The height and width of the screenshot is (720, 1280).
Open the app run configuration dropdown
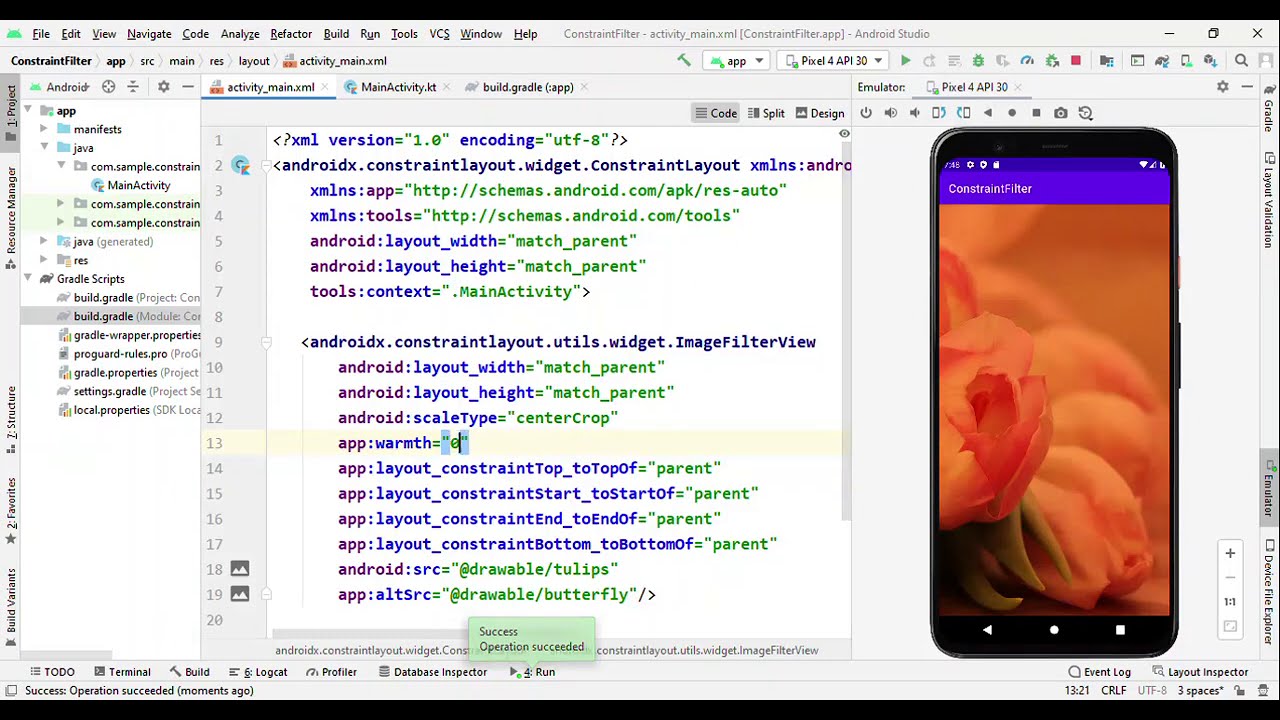coord(737,61)
